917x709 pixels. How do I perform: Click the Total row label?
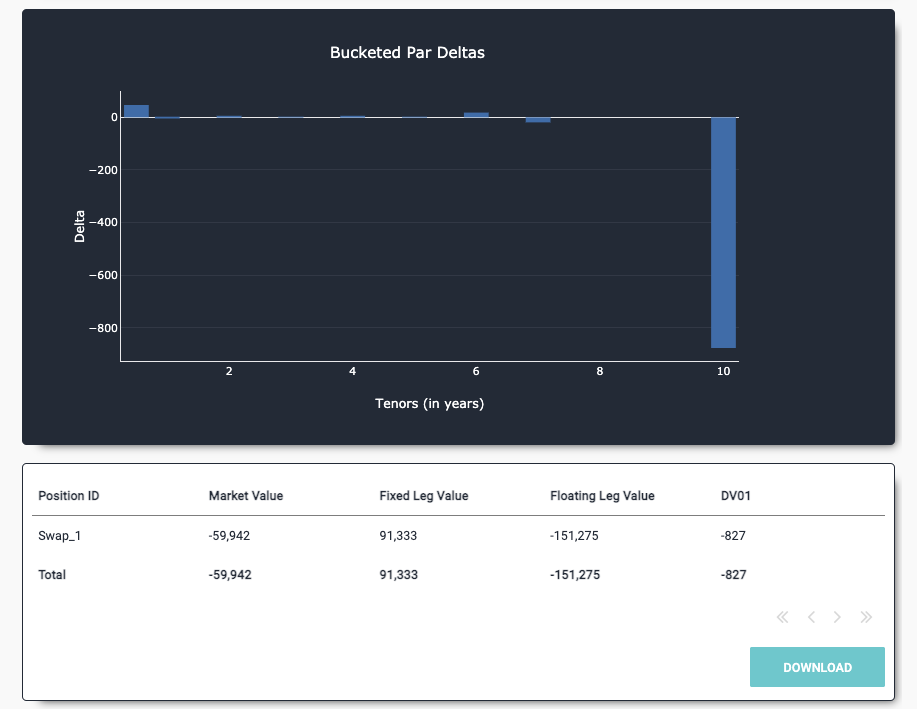(52, 575)
